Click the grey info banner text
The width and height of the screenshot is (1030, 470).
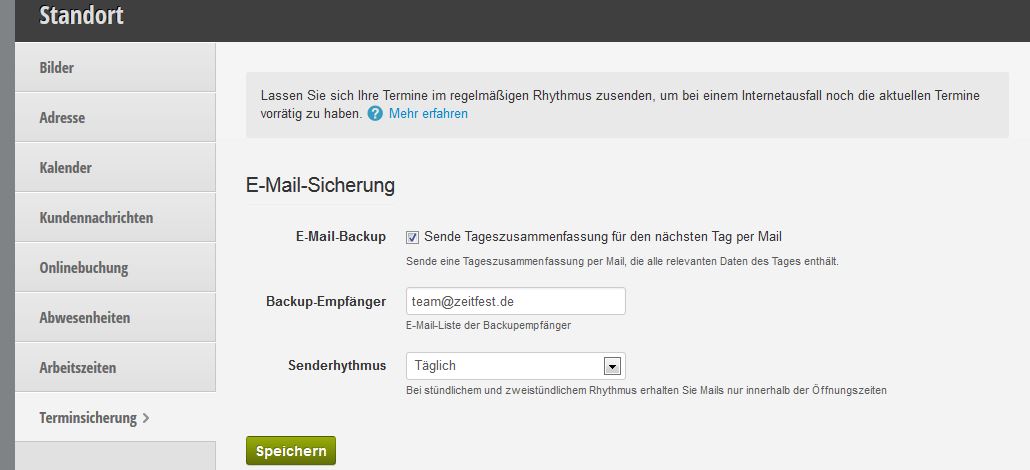click(x=620, y=96)
